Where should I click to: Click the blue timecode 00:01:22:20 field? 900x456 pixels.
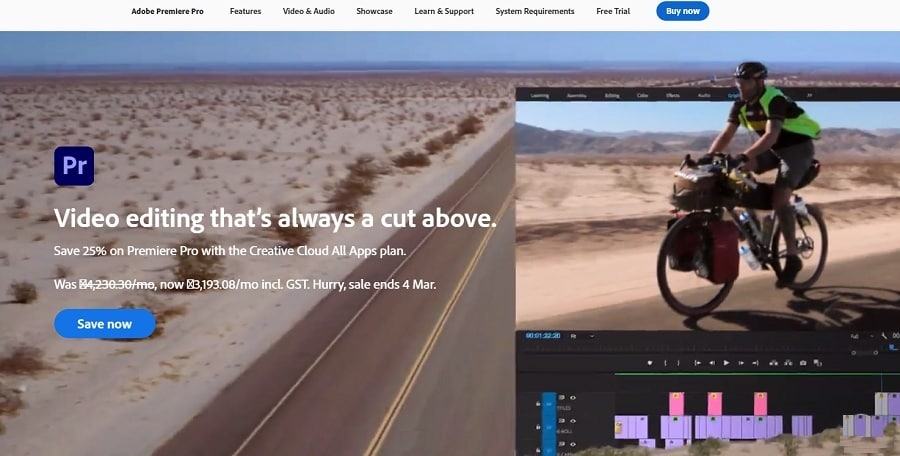[x=543, y=335]
